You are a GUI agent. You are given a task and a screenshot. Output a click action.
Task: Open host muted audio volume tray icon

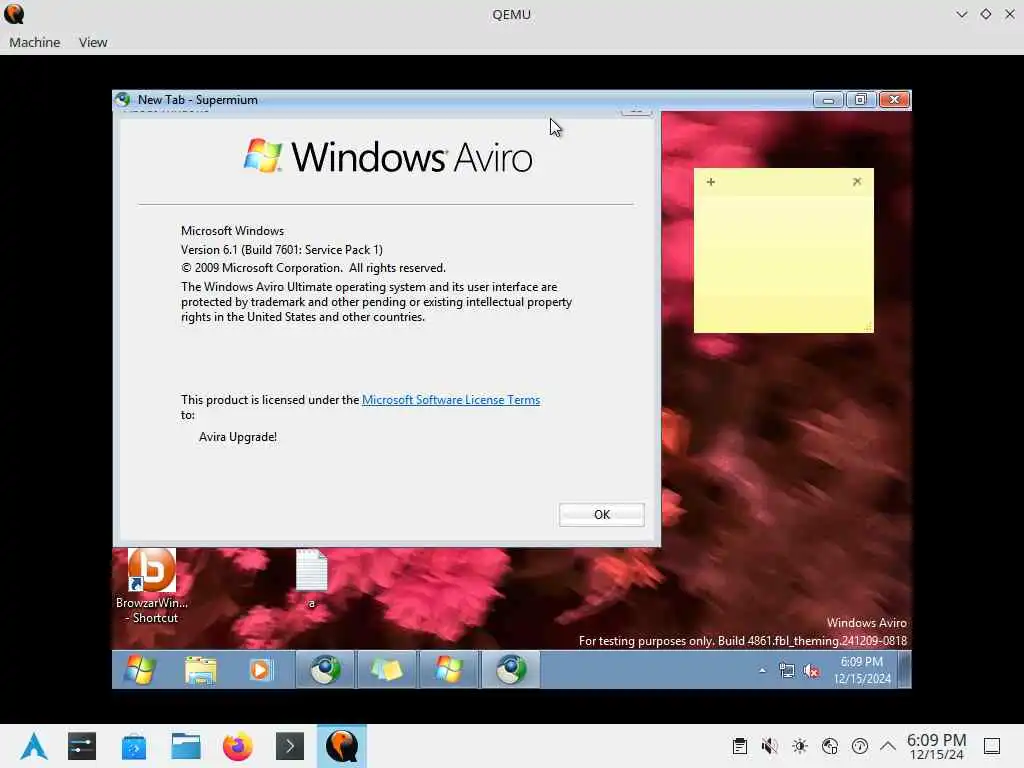click(x=769, y=746)
